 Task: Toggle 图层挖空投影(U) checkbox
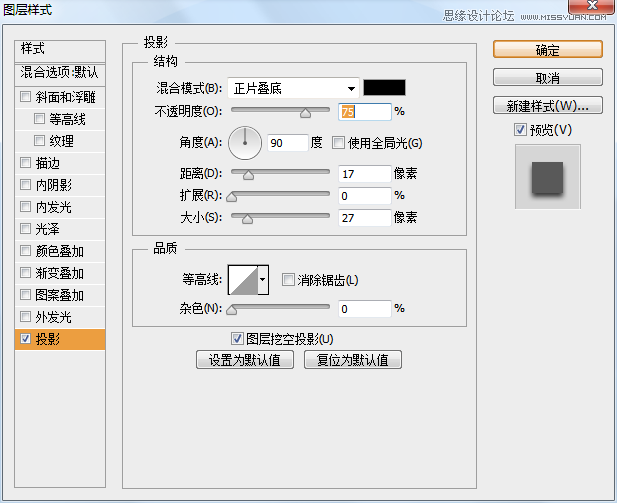(237, 338)
